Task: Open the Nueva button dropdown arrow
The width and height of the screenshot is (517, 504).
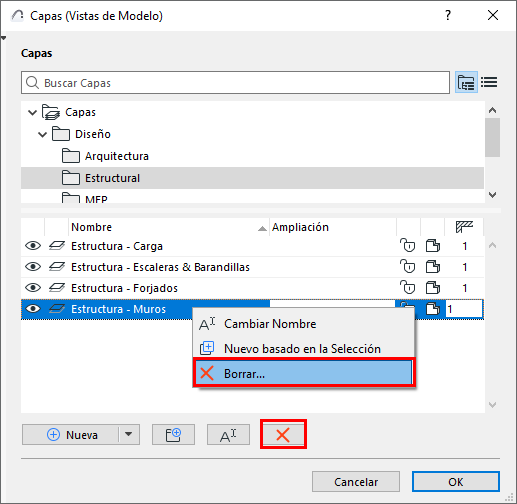Action: click(x=129, y=435)
